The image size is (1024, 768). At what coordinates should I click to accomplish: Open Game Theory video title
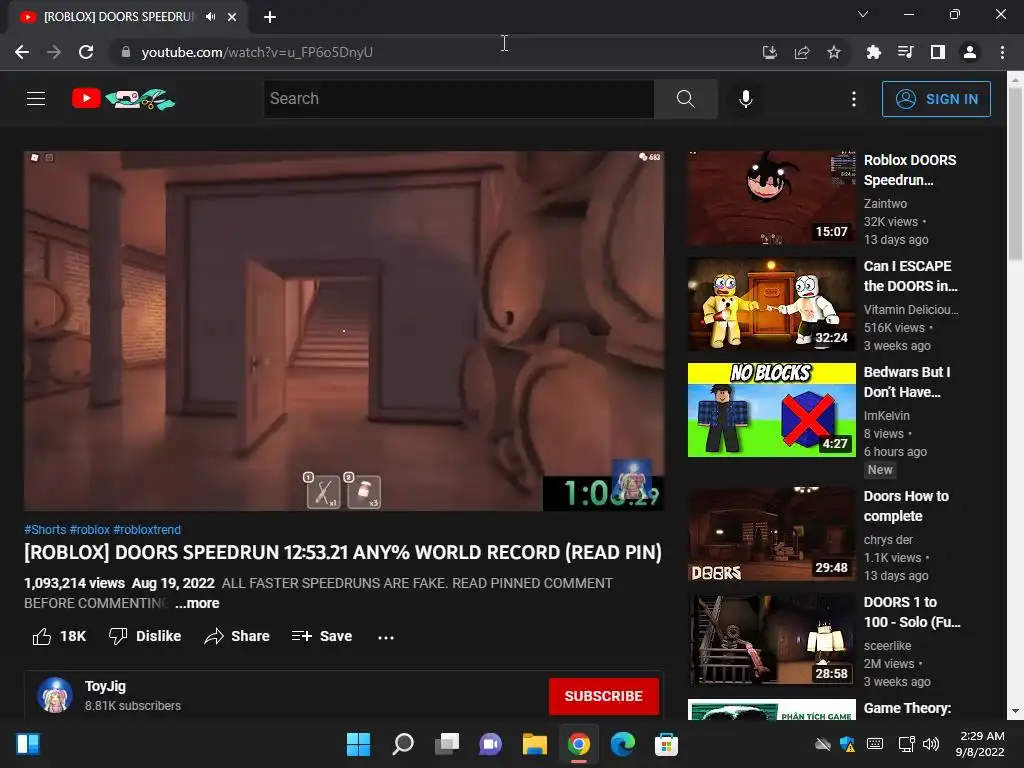[907, 709]
